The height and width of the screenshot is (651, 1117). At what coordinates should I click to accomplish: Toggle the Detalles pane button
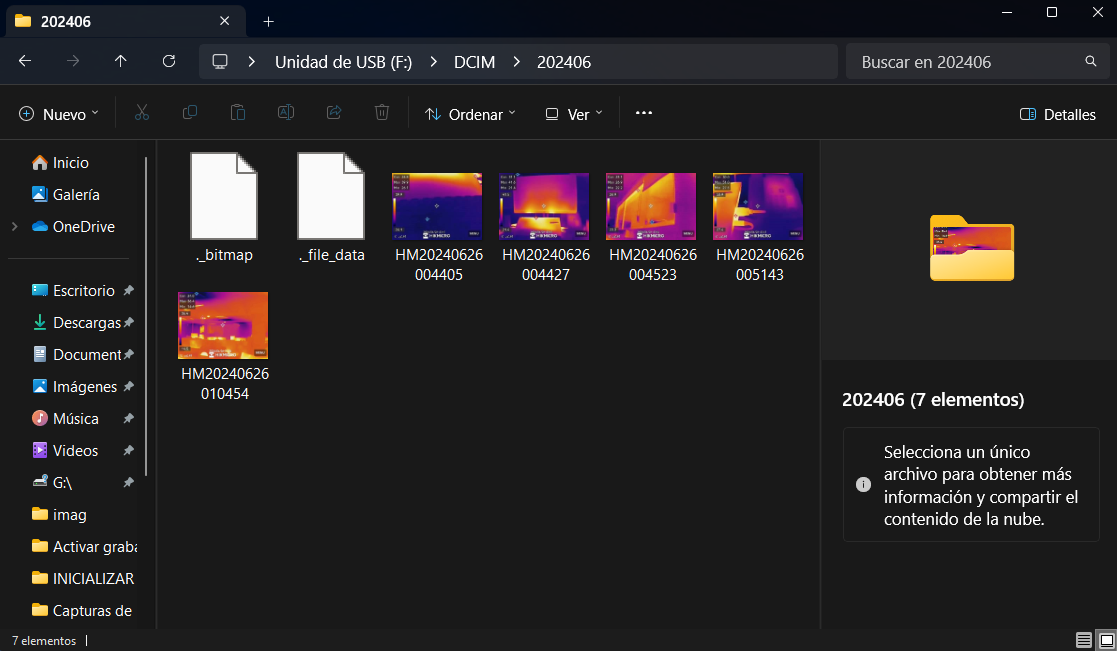pos(1058,114)
